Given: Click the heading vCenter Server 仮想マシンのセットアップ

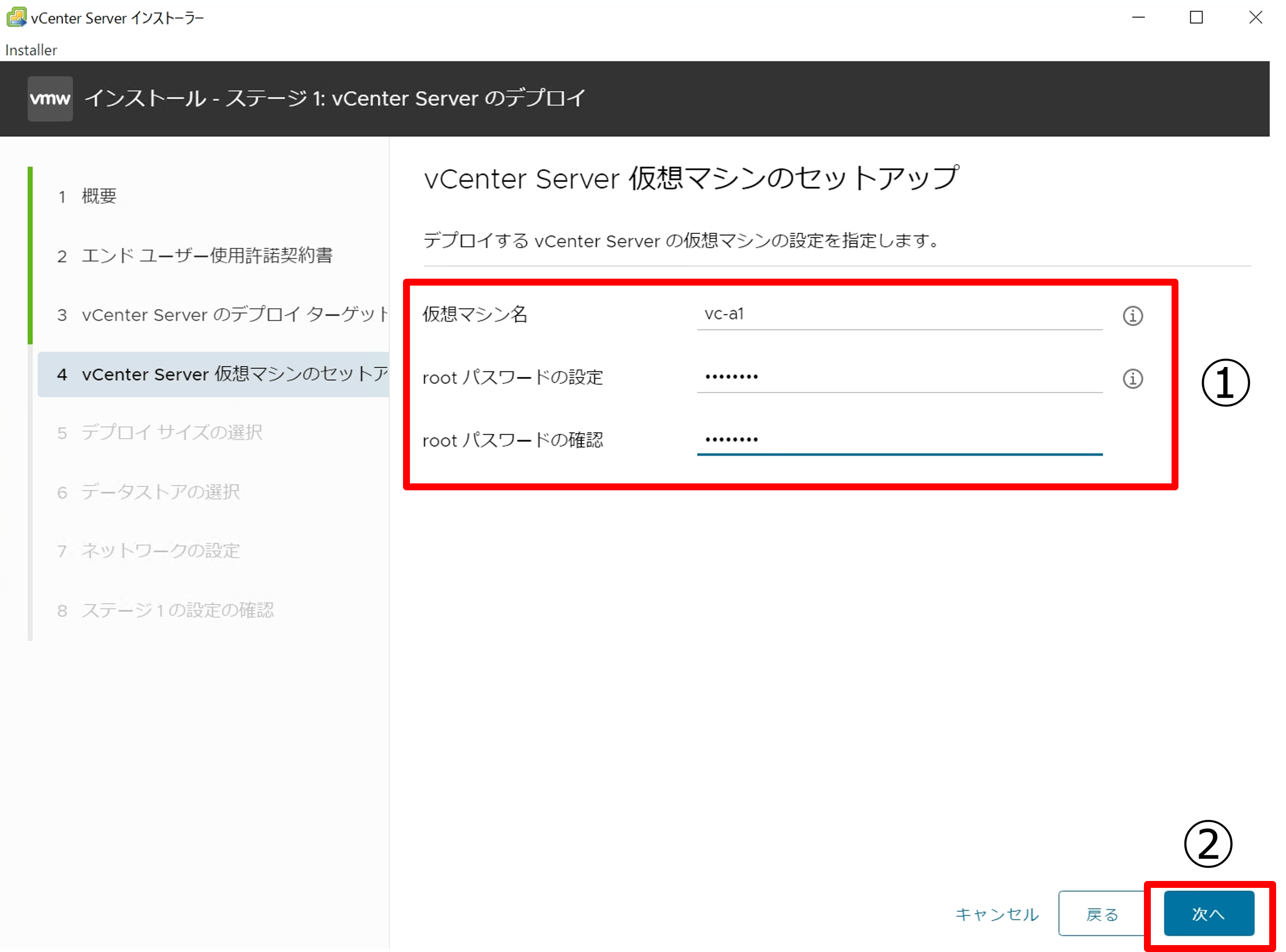Looking at the screenshot, I should click(x=692, y=178).
